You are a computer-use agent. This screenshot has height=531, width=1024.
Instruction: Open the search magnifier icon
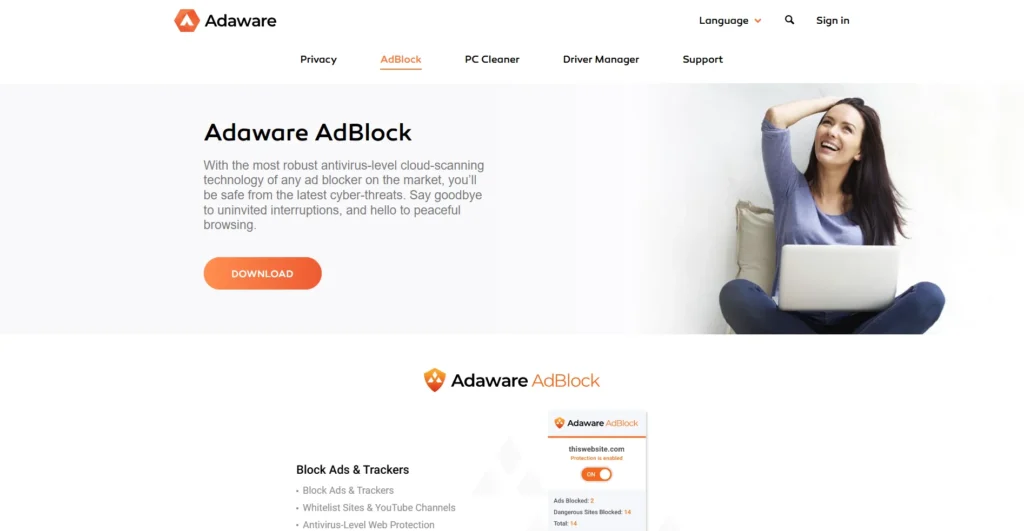tap(789, 20)
